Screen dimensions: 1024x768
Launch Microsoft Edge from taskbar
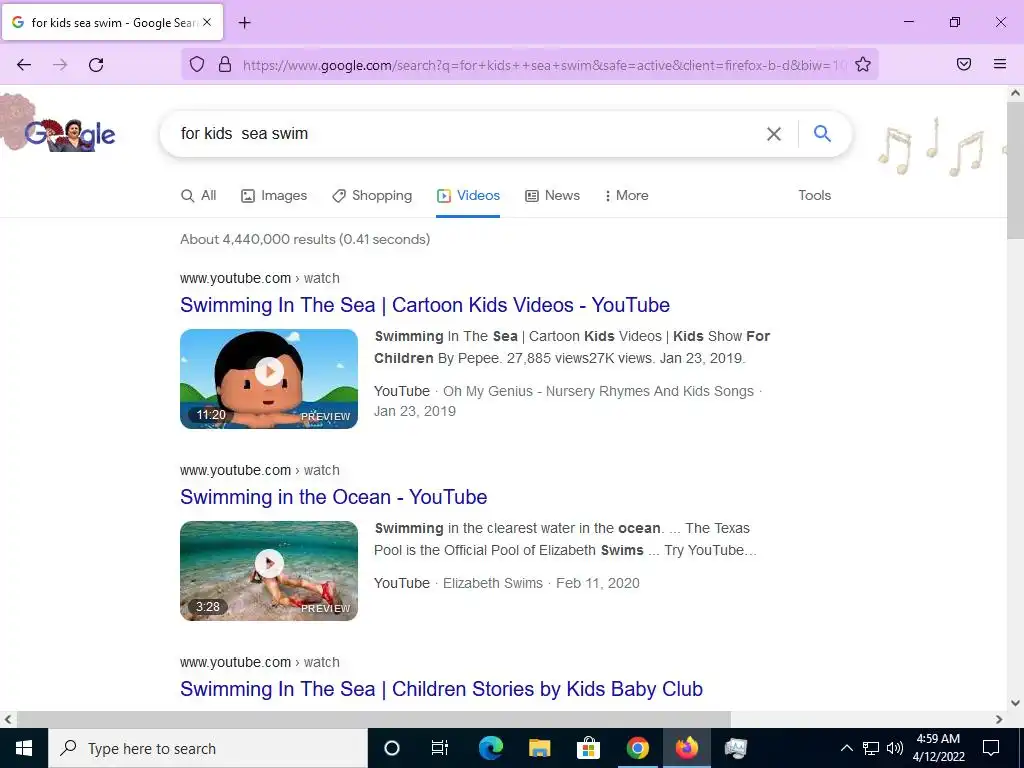point(490,748)
